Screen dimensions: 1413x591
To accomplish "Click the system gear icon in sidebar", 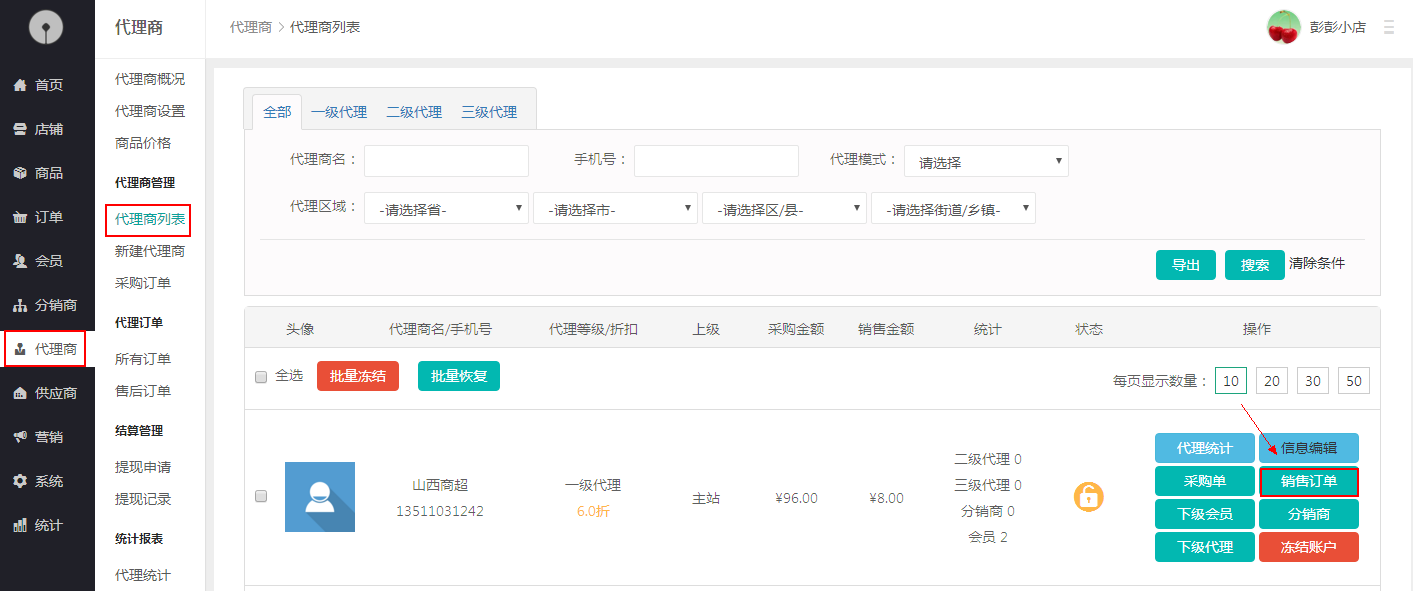I will tap(20, 481).
